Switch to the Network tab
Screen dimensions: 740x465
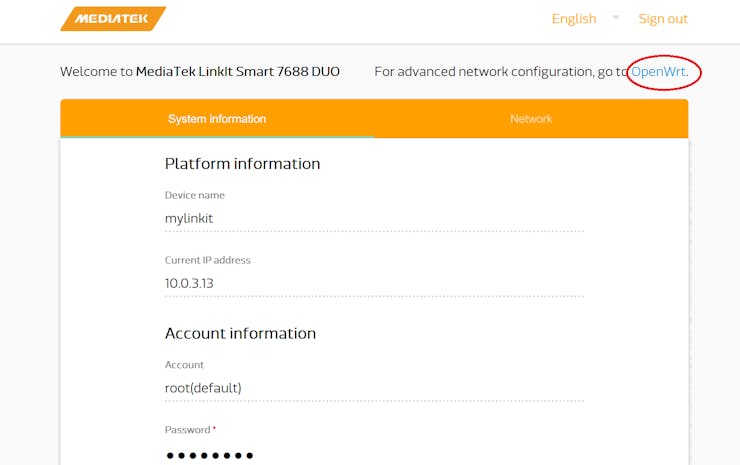click(x=531, y=118)
